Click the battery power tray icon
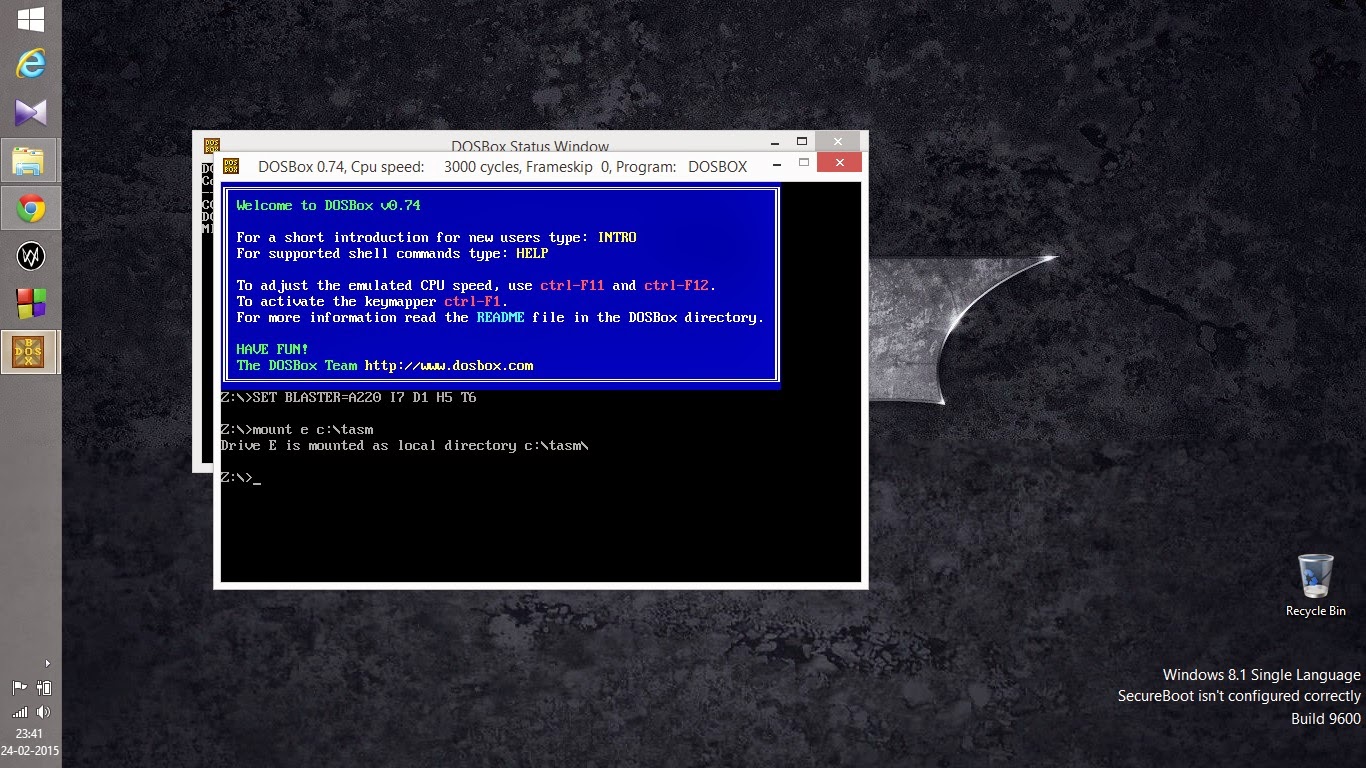 [44, 688]
